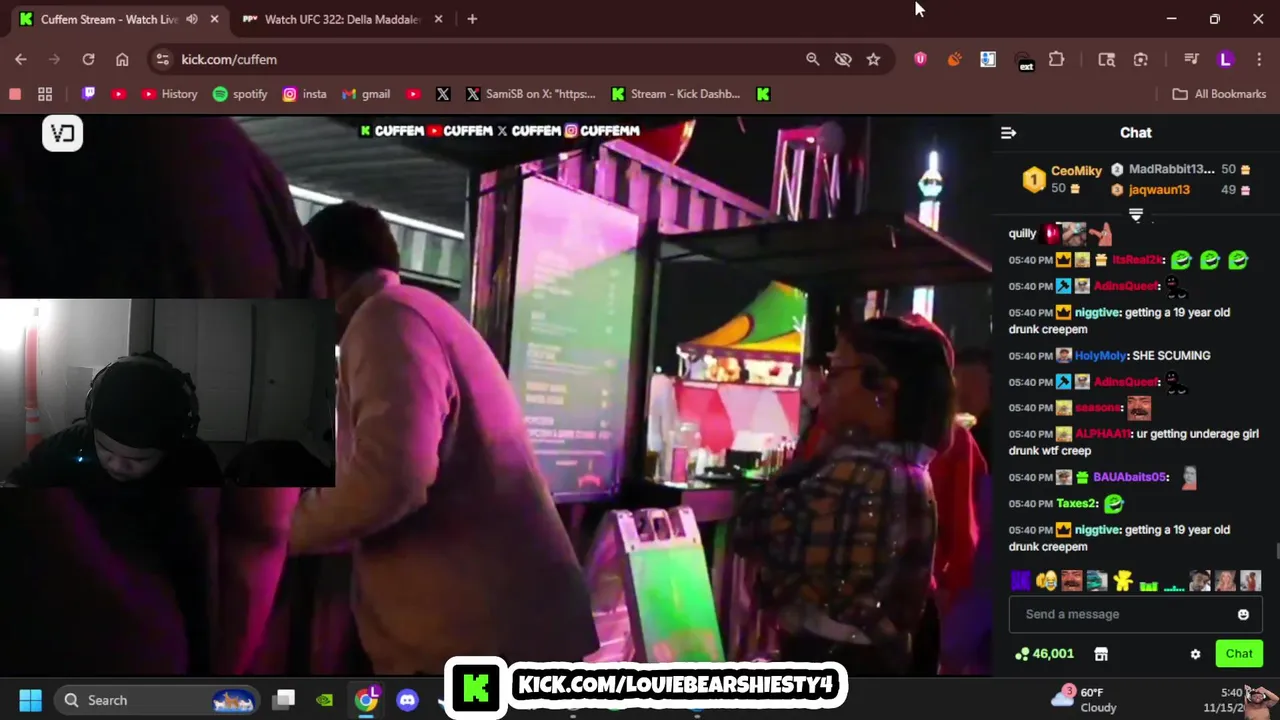
Task: Switch to the Cuffem Stream tab
Action: click(118, 19)
